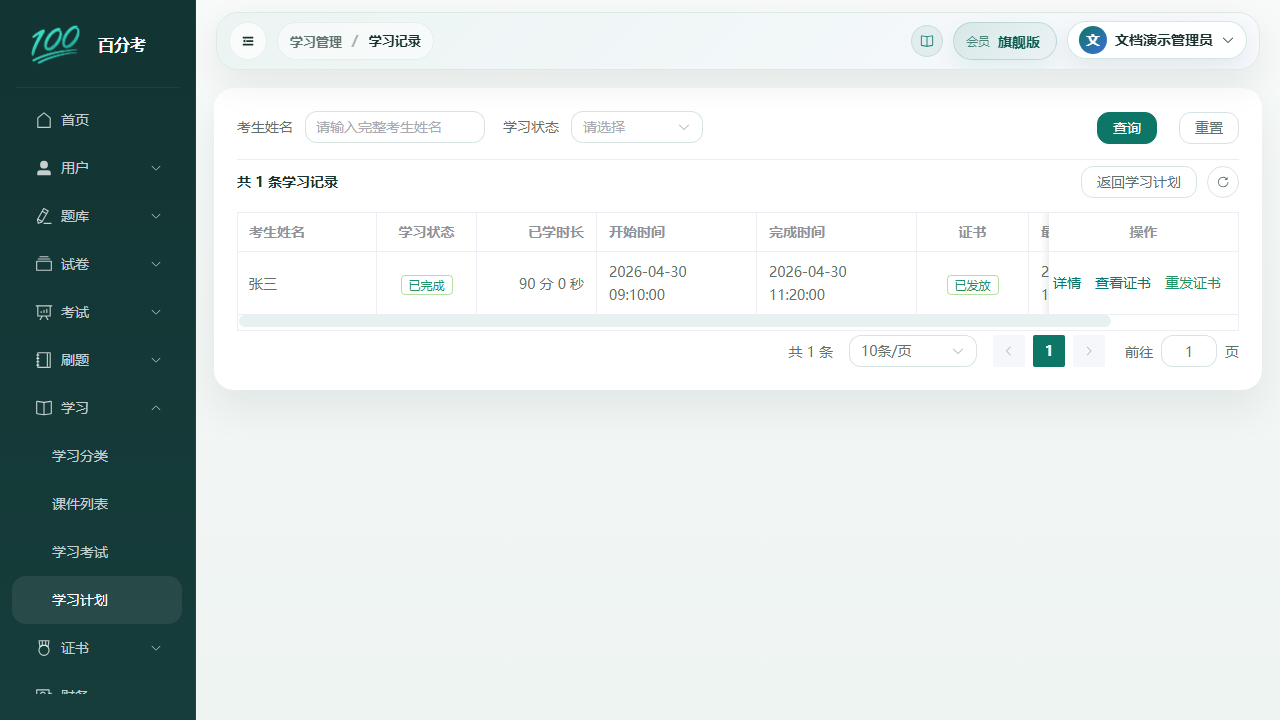Viewport: 1280px width, 720px height.
Task: Open the 学习状态 dropdown
Action: (637, 127)
